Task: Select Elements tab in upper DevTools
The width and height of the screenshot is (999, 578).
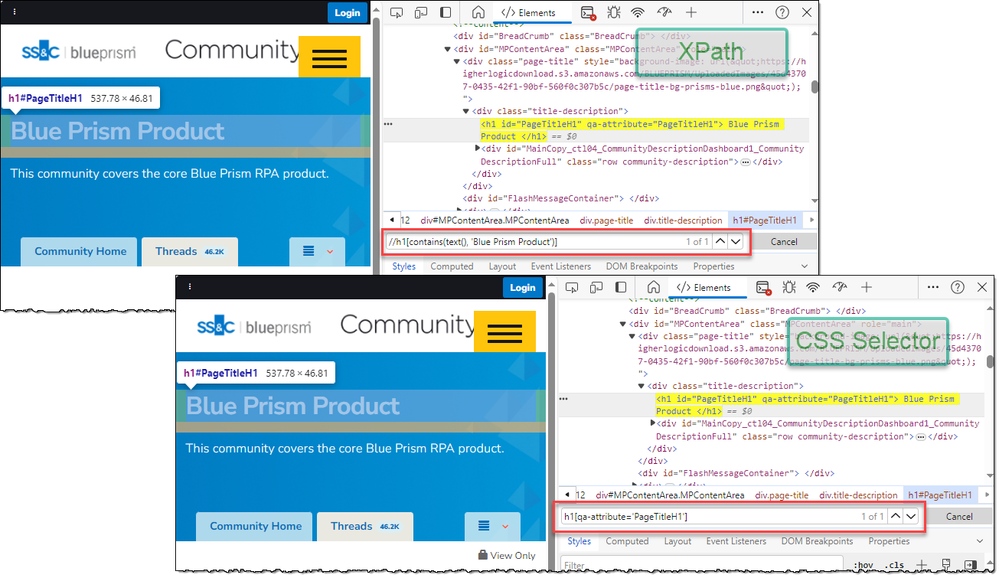Action: point(528,13)
